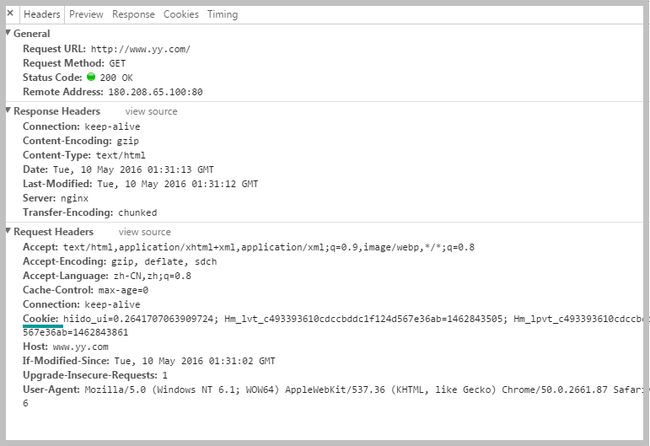Collapse the Response Headers section triangle
Viewport: 650px width, 446px height.
[x=8, y=110]
